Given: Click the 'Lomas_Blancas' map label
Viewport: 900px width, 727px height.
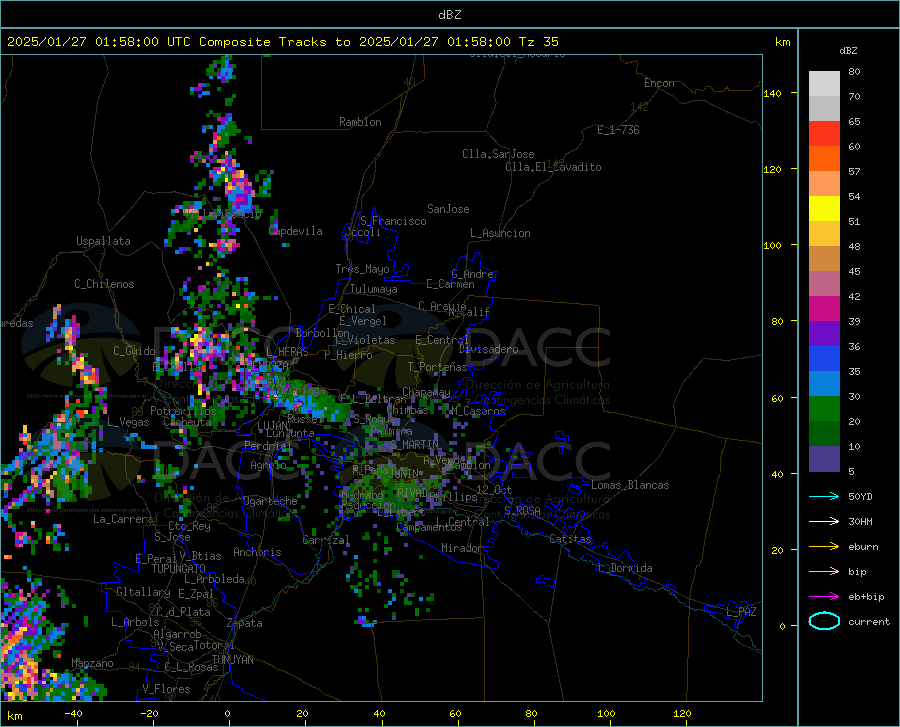Looking at the screenshot, I should coord(630,485).
